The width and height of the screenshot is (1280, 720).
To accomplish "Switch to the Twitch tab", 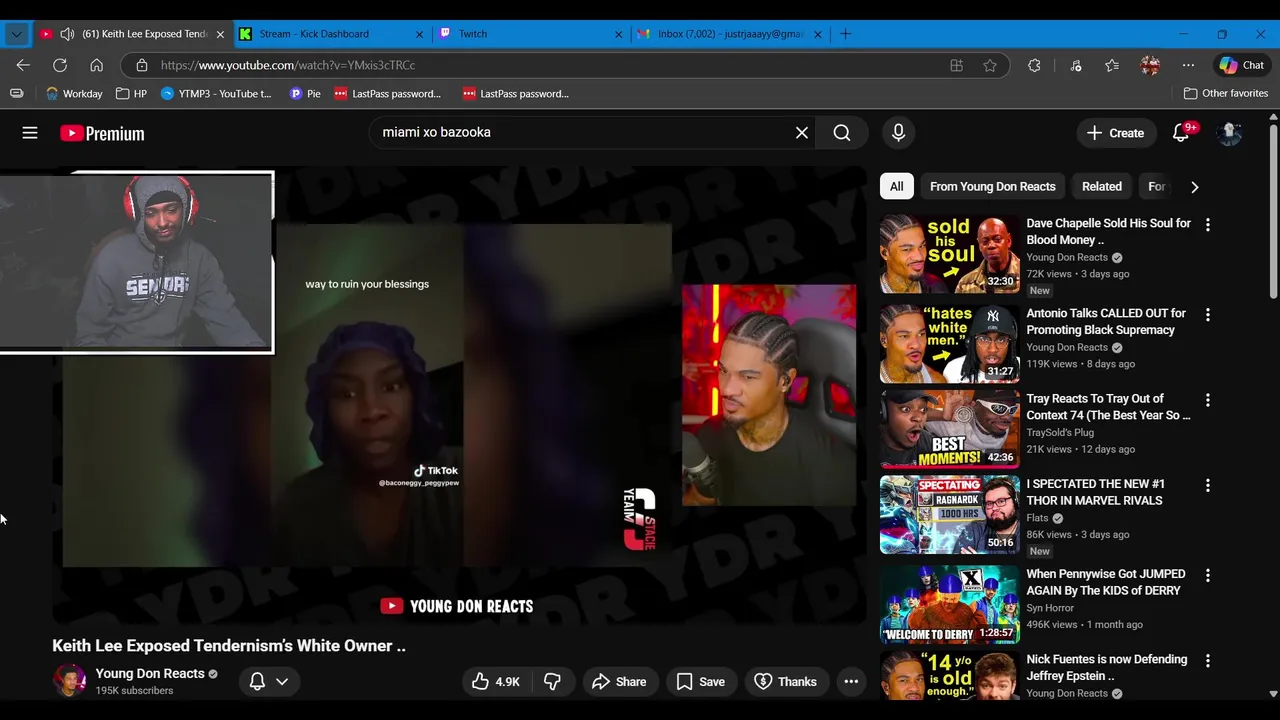I will click(531, 34).
